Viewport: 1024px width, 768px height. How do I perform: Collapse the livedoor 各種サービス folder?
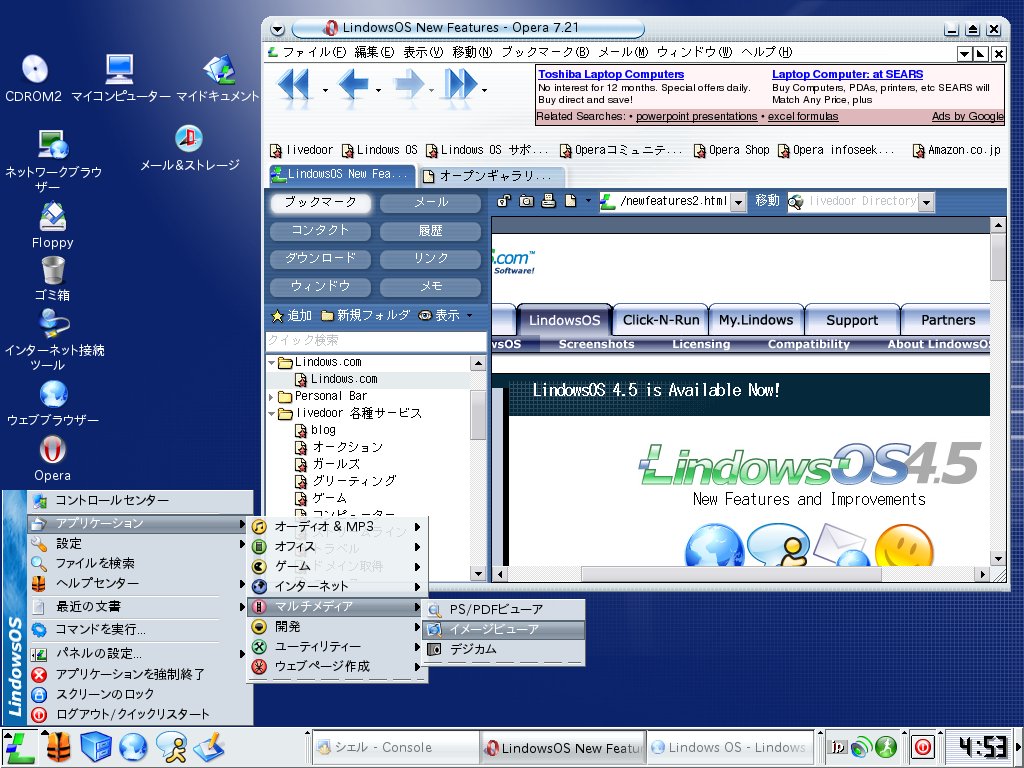[271, 413]
